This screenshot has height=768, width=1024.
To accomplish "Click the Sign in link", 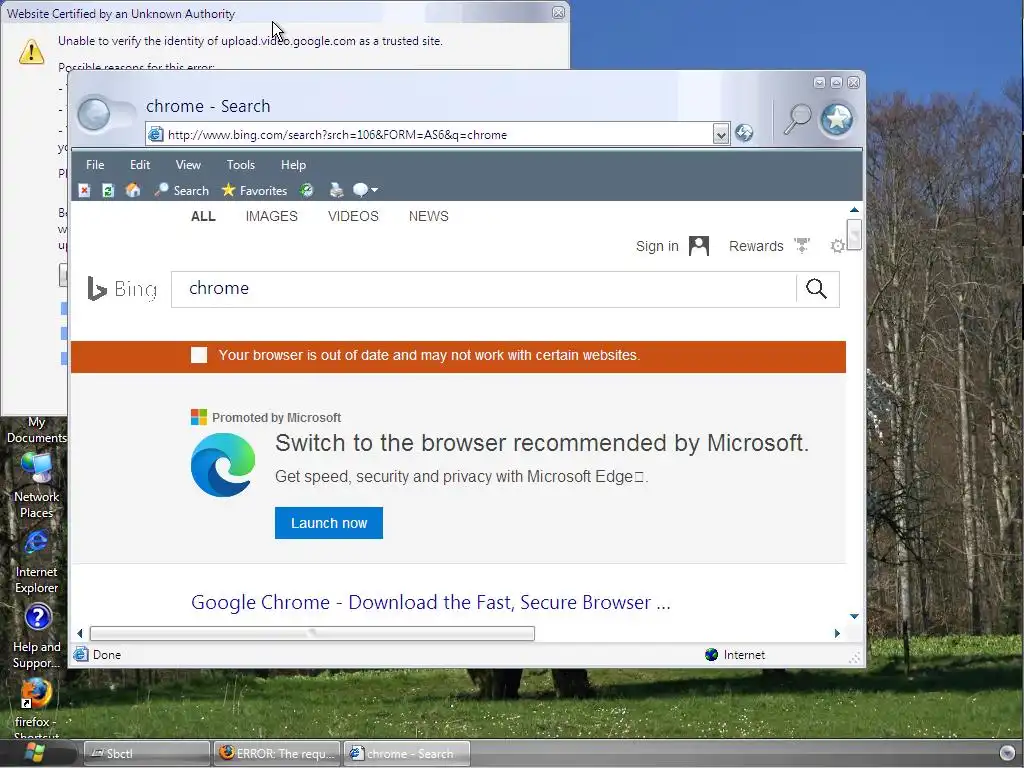I will point(657,246).
